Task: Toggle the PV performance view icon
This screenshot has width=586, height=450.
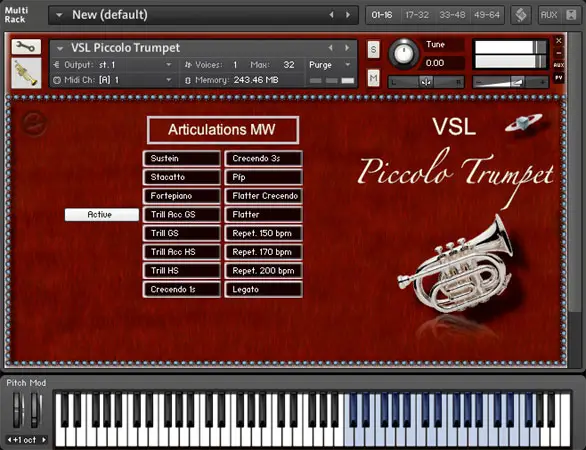Action: pyautogui.click(x=559, y=78)
